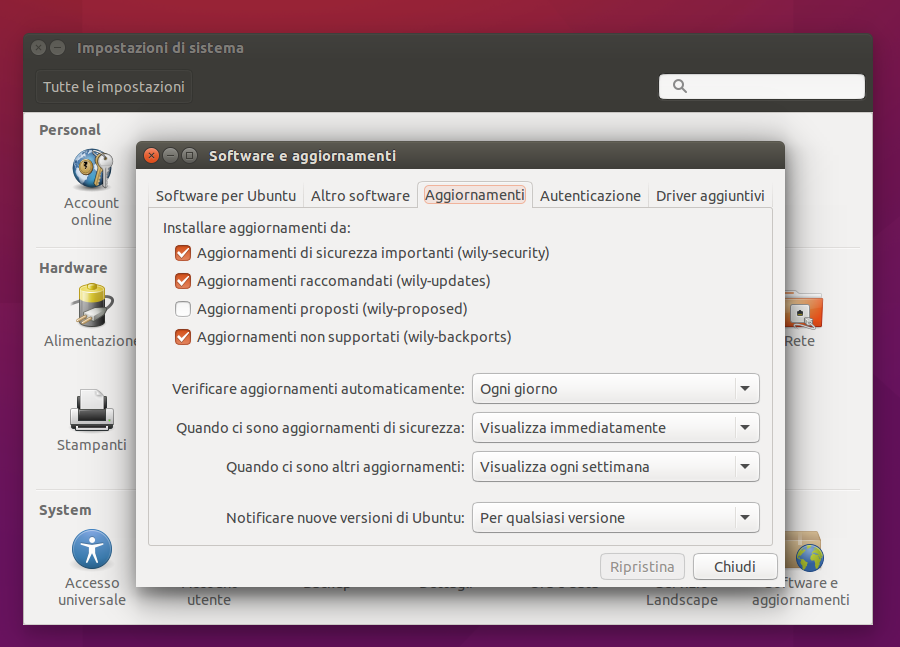
Task: Click 'Installare aggiornamenti da:' heading
Action: 257,228
